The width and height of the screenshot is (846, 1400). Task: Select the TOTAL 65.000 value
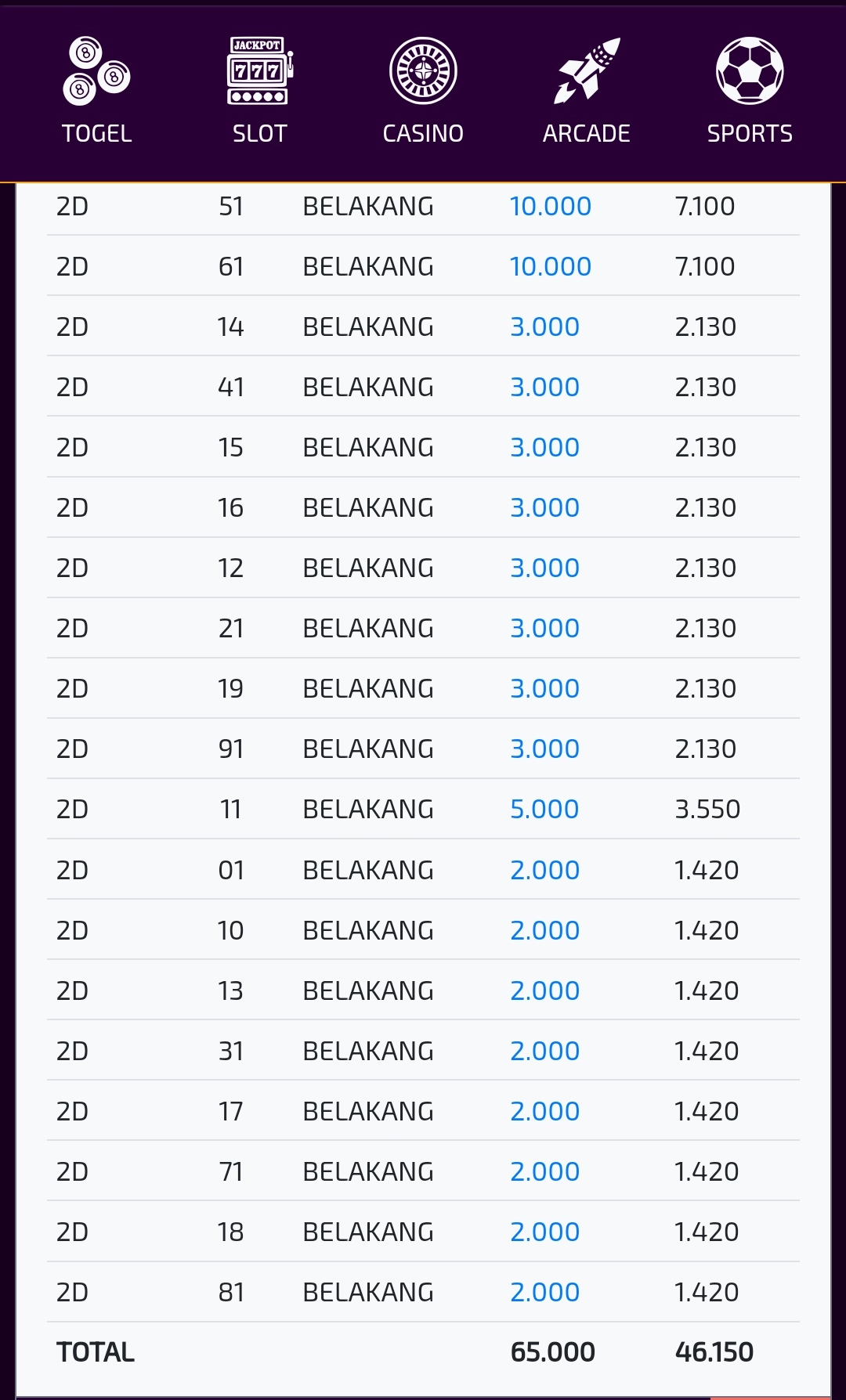pyautogui.click(x=552, y=1352)
